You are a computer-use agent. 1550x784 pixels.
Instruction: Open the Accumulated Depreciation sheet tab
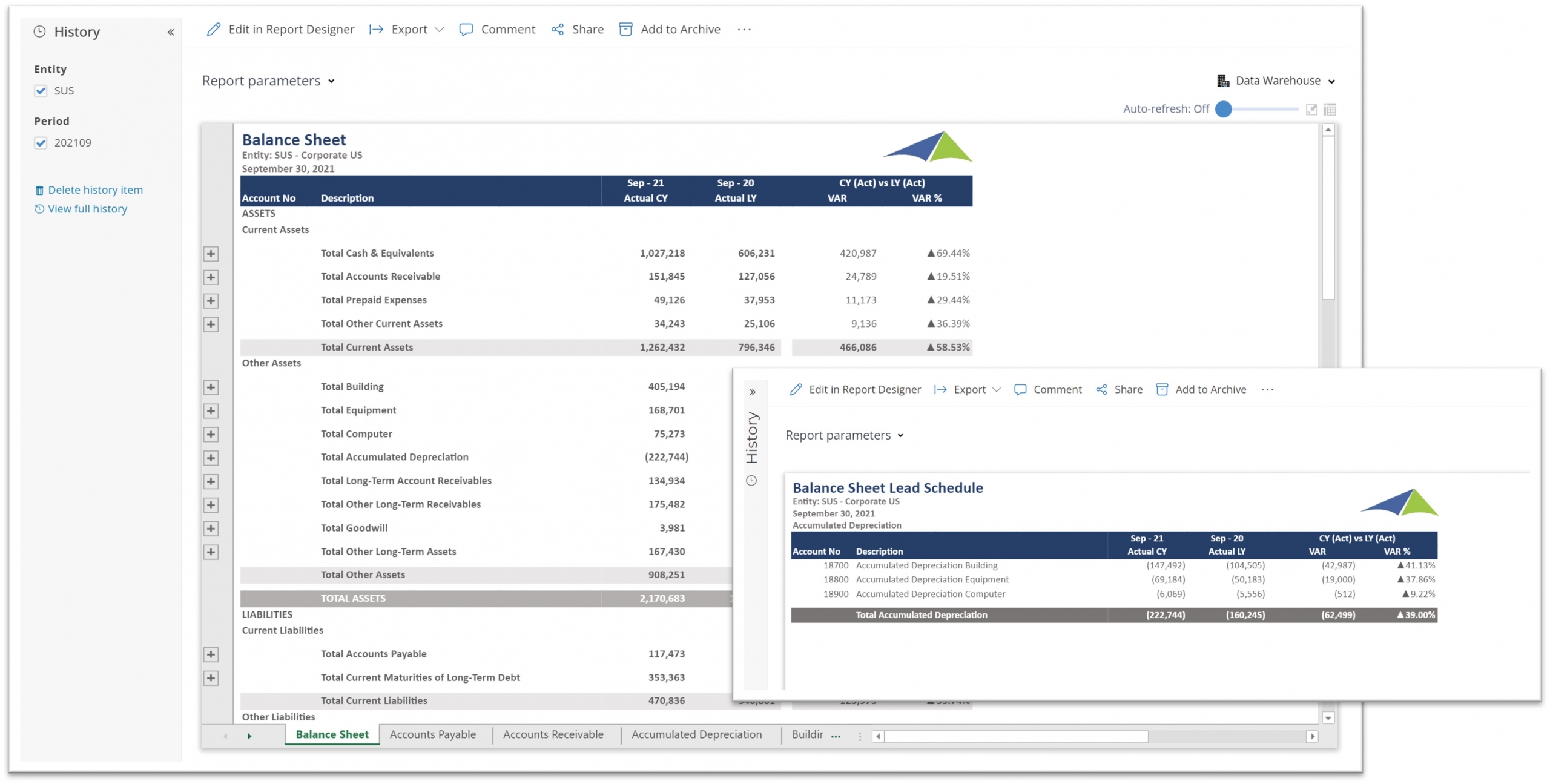[696, 734]
